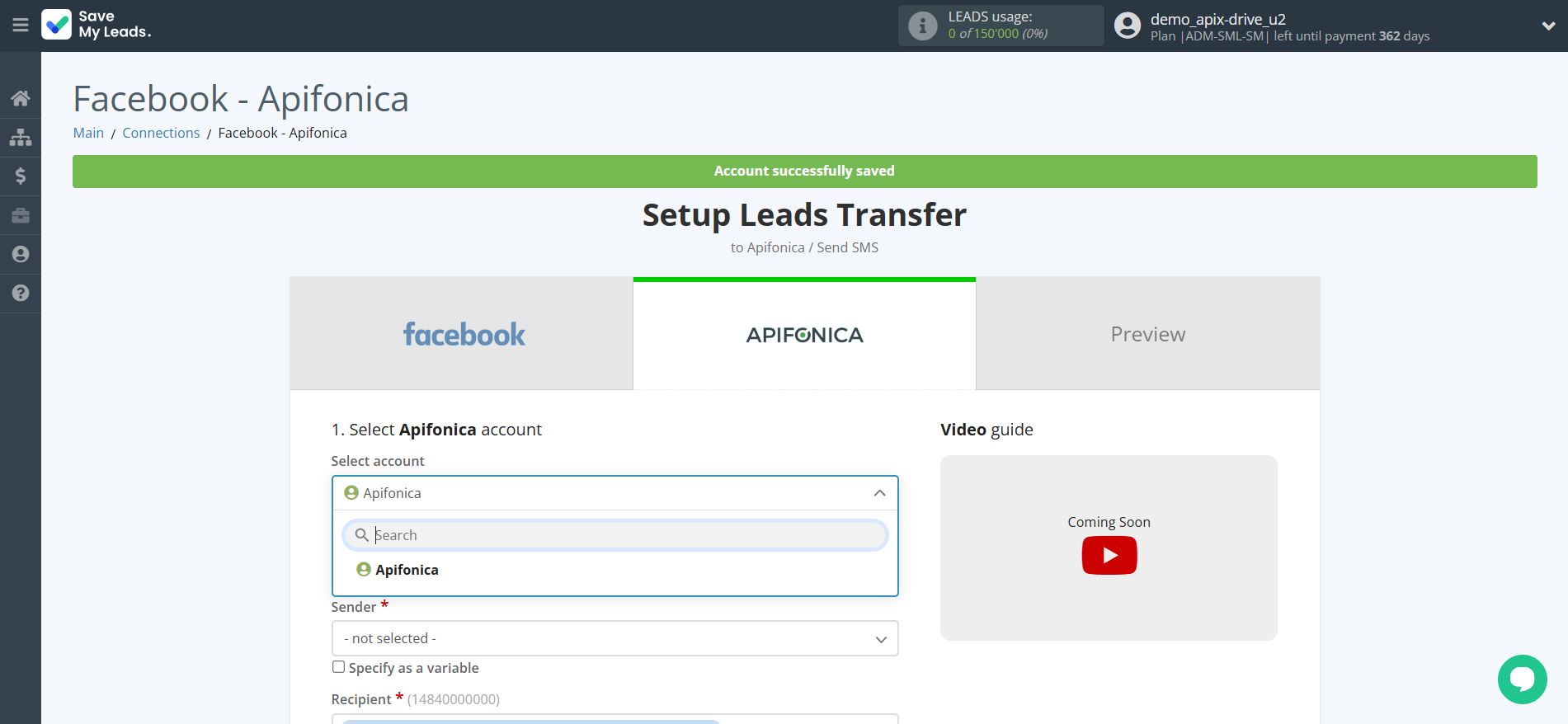Click the home icon in sidebar
Screen dimensions: 1568x724
[x=21, y=99]
